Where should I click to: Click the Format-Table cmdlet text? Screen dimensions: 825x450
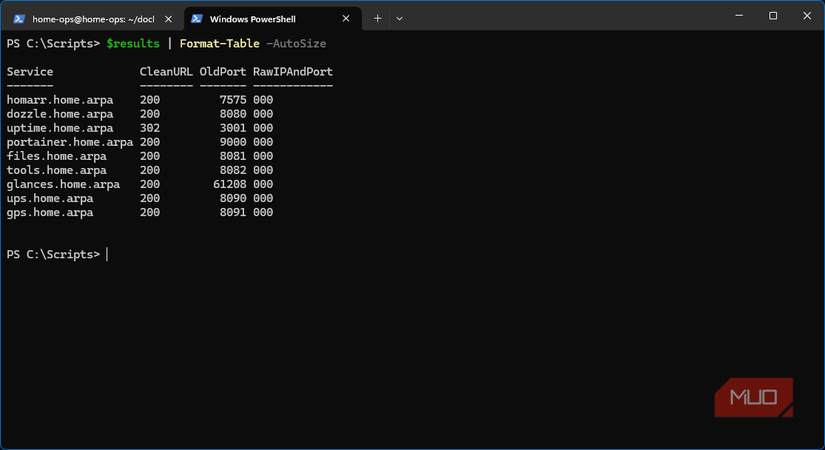[219, 44]
